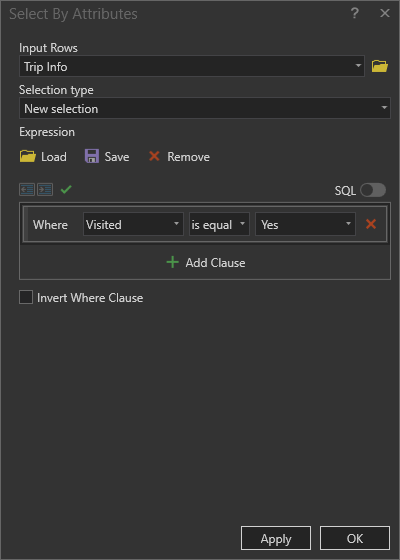Change the 'is equal' operator dropdown
Screen dimensions: 400x560
pos(219,224)
